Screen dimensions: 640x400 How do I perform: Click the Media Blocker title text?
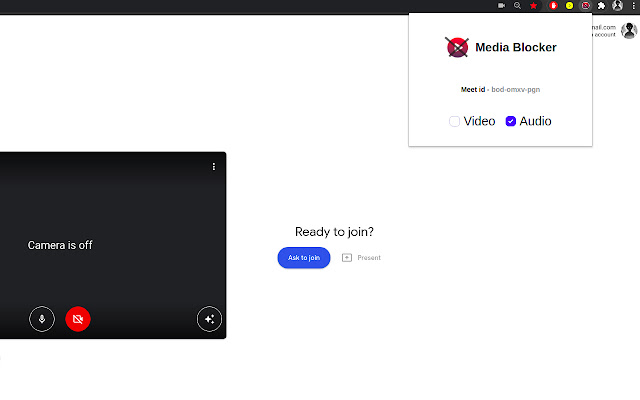pyautogui.click(x=516, y=47)
